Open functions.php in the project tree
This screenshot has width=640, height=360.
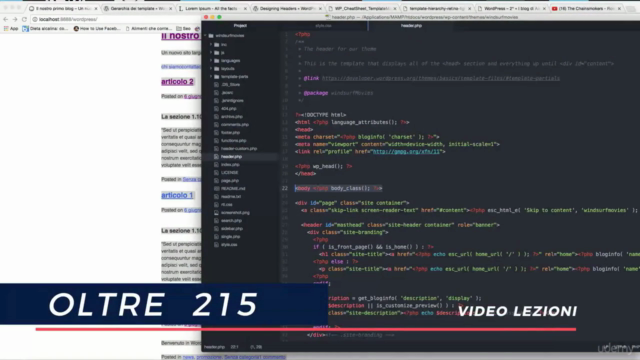coord(233,140)
